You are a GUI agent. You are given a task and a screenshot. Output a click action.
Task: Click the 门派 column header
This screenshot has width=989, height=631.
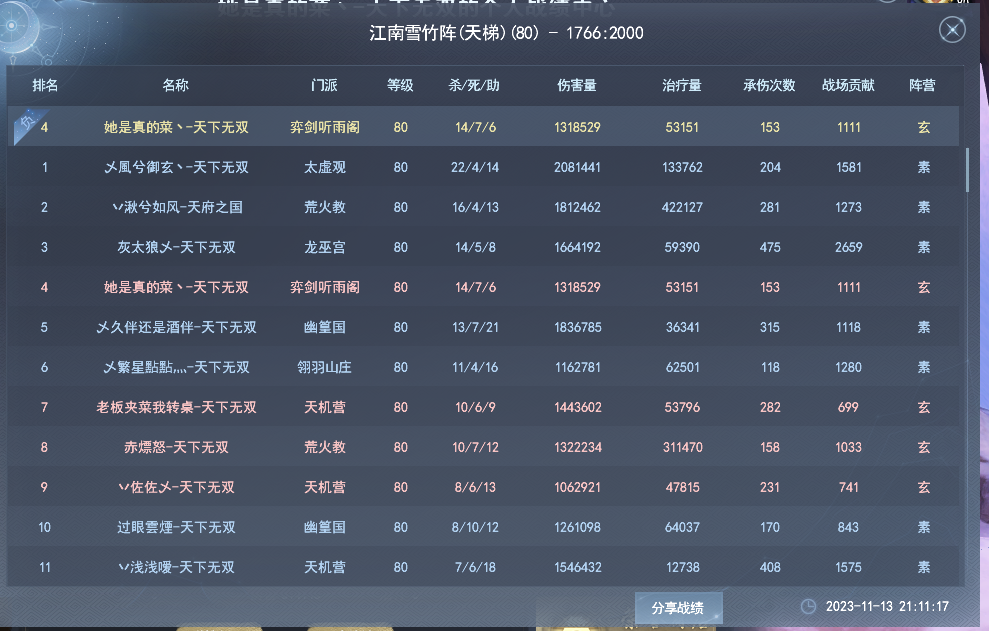coord(324,85)
